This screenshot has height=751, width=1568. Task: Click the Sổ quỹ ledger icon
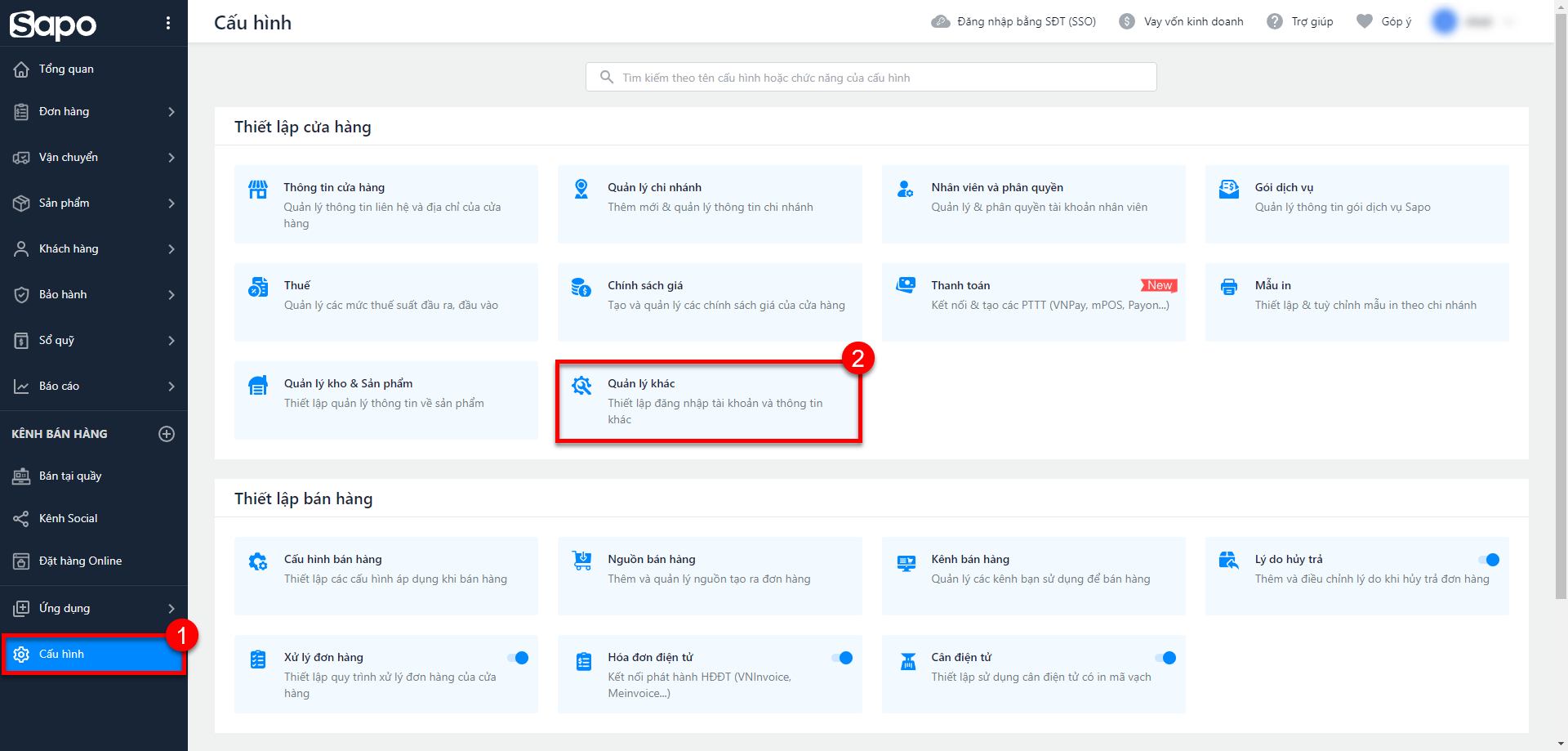21,341
